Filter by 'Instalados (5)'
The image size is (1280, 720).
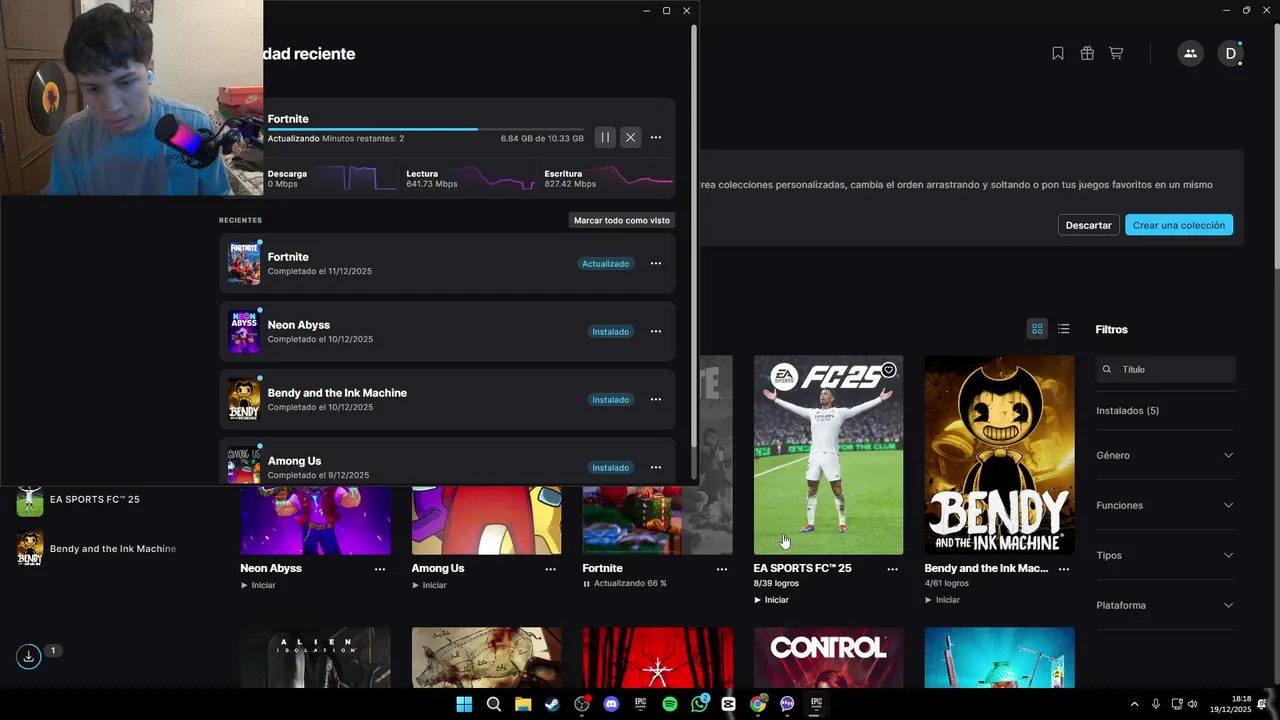click(x=1128, y=411)
